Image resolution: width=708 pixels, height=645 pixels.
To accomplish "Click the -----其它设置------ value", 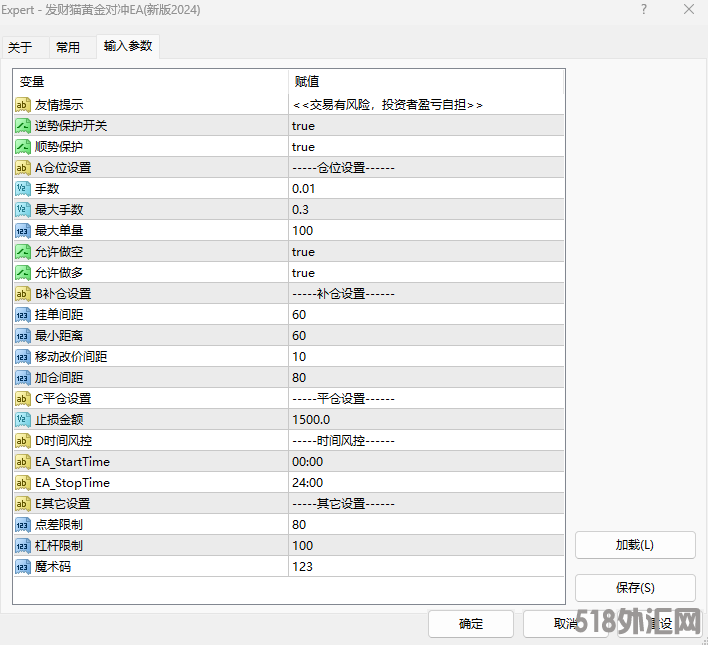I will point(343,504).
